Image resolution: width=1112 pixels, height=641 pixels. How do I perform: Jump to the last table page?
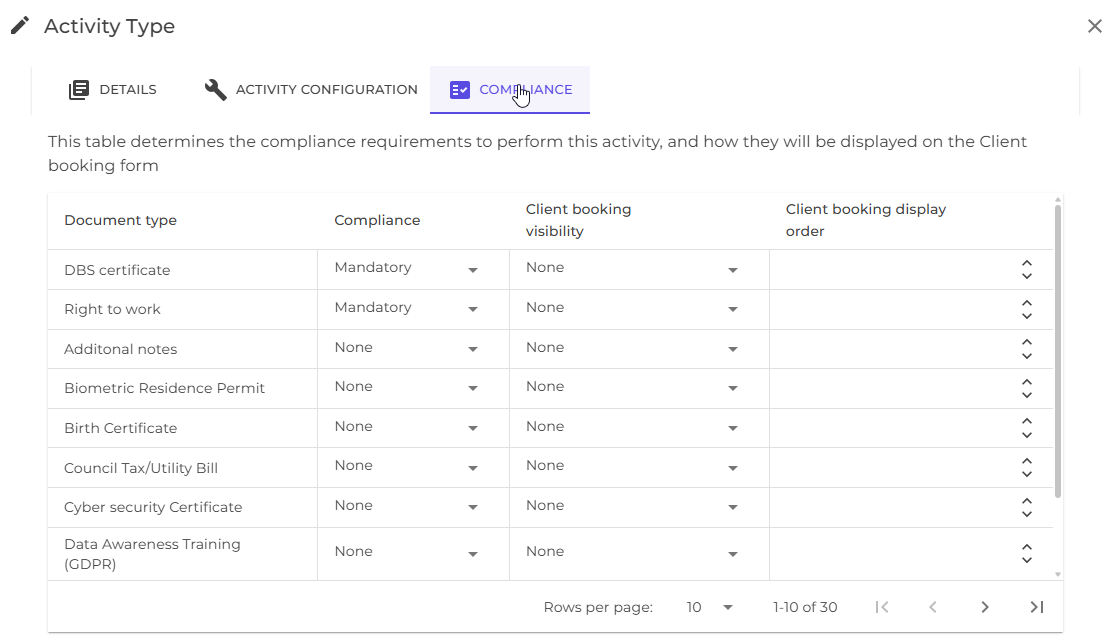point(1036,607)
